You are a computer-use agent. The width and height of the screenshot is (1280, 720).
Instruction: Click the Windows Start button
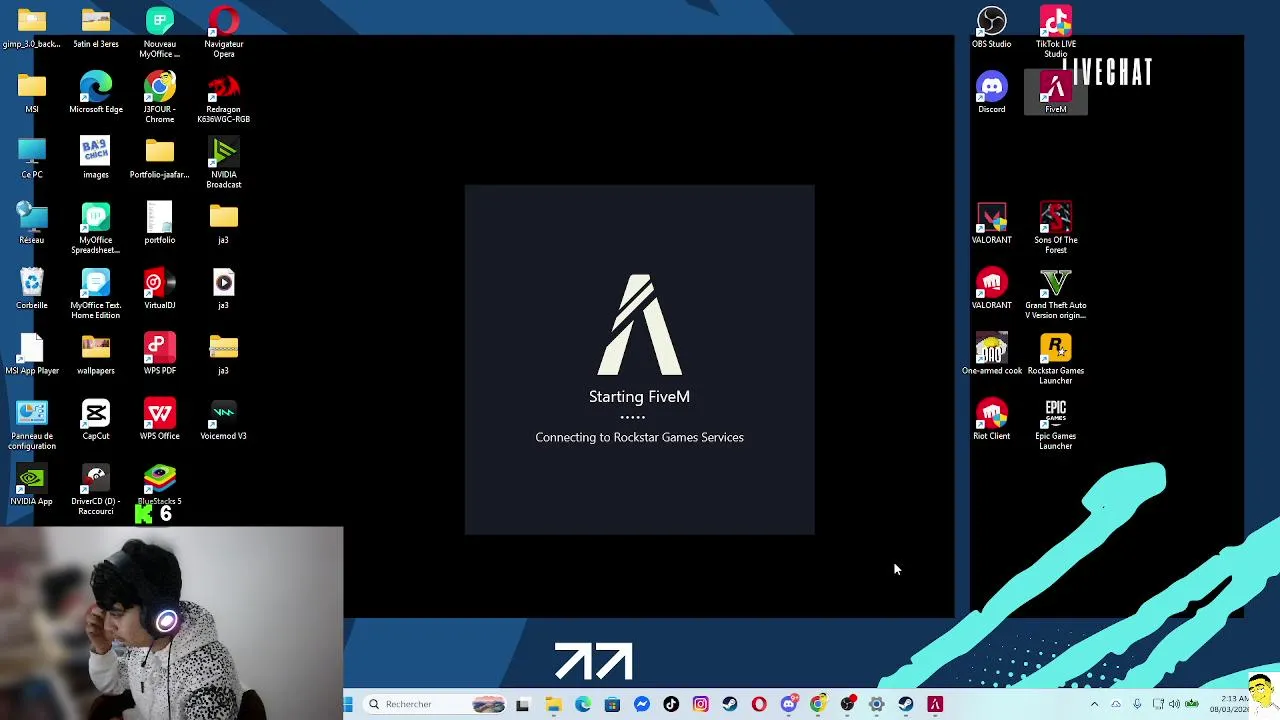[x=348, y=704]
